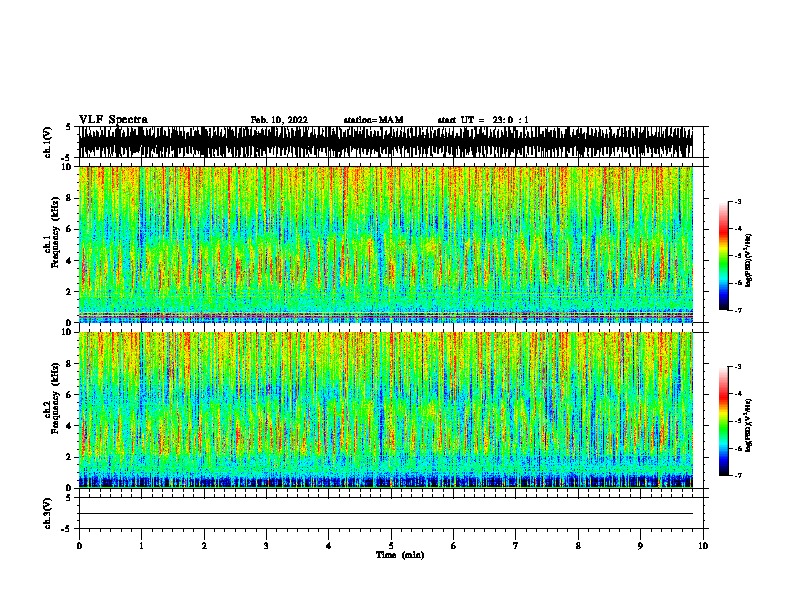Click the "7" tick on the time axis
Image resolution: width=792 pixels, height=612 pixels.
[x=516, y=546]
